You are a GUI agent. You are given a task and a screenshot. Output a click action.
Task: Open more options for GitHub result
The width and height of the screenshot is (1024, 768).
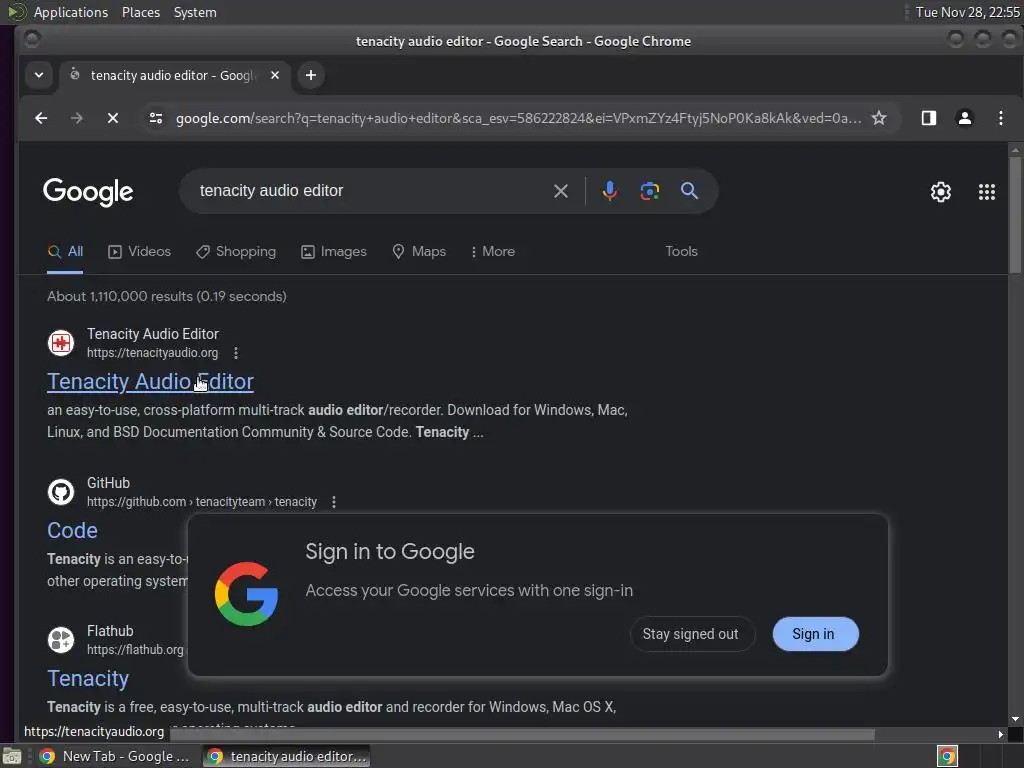[x=334, y=502]
